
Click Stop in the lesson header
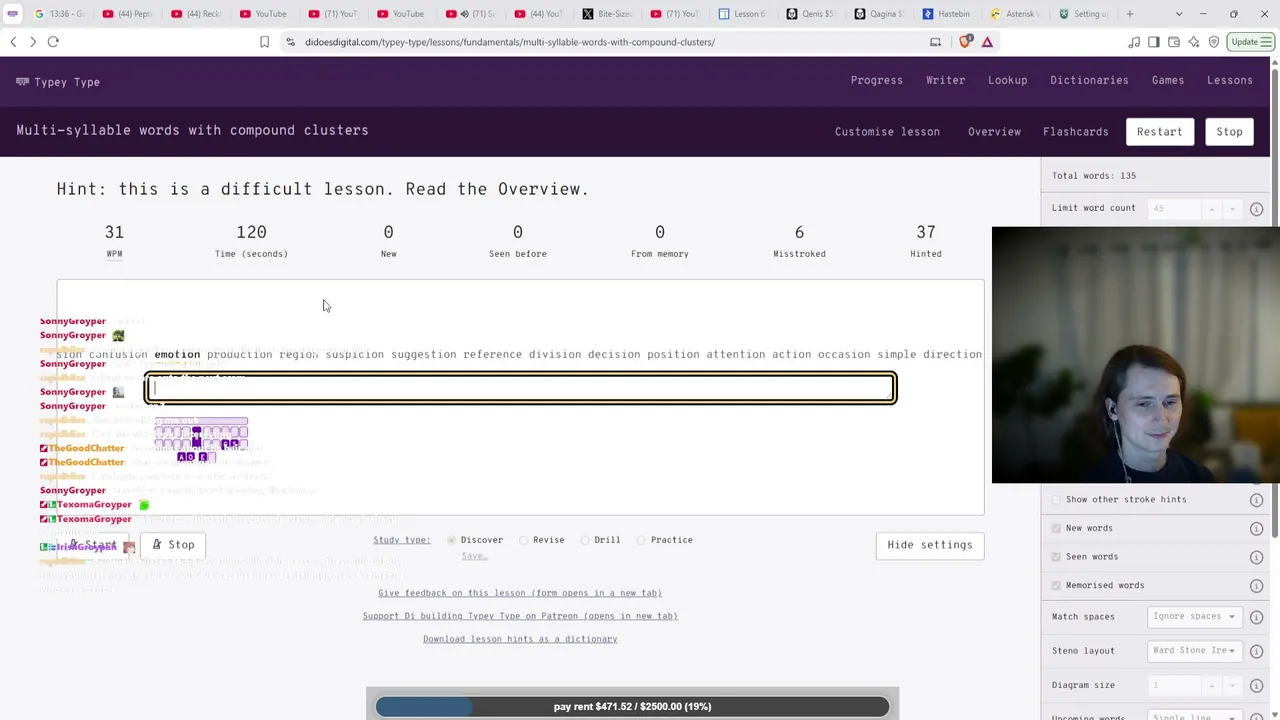pos(1229,132)
